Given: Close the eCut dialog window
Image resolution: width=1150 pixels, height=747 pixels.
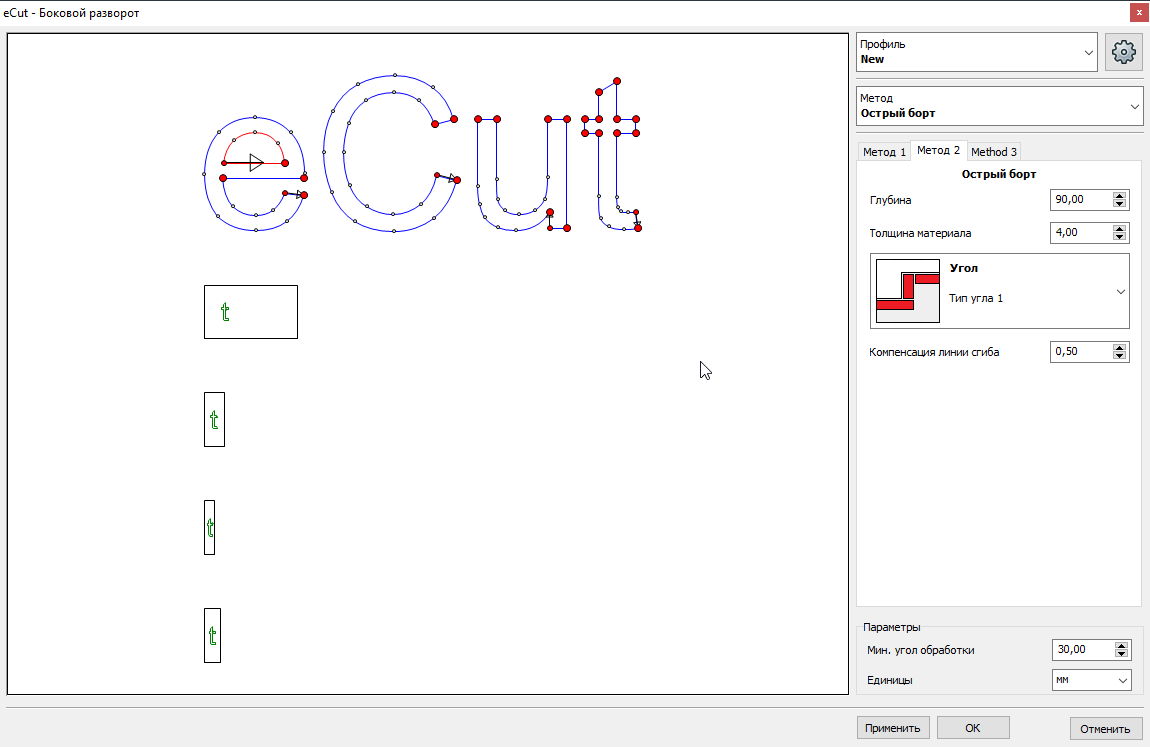Looking at the screenshot, I should [1139, 12].
